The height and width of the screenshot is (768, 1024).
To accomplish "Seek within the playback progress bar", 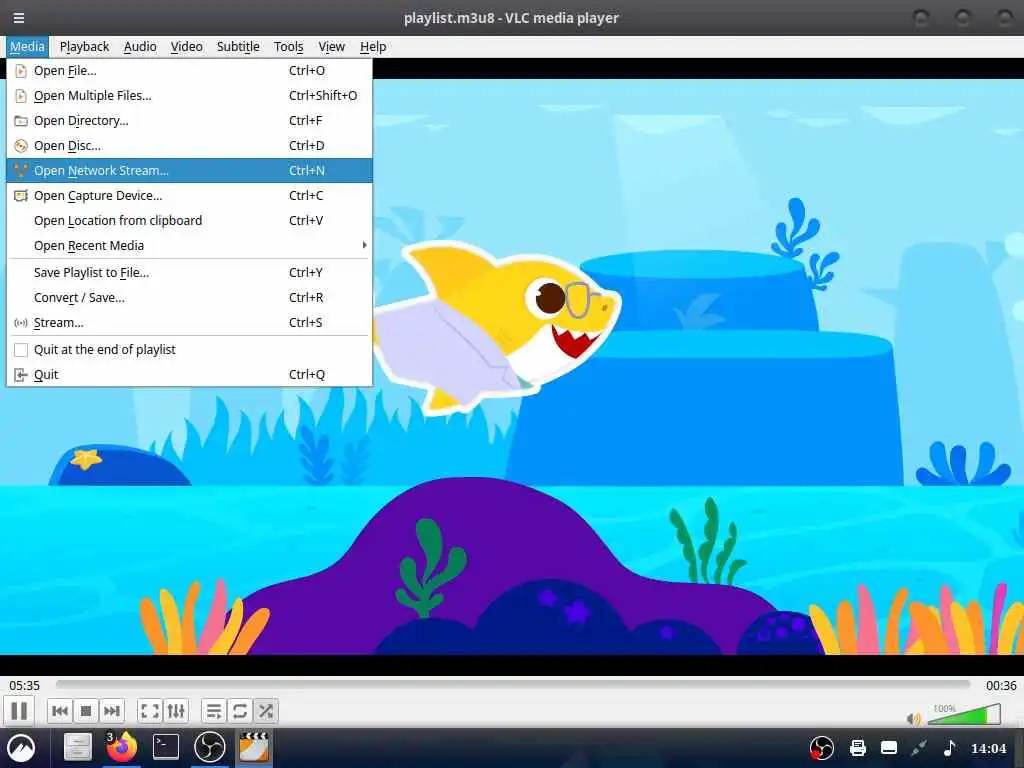I will (513, 684).
